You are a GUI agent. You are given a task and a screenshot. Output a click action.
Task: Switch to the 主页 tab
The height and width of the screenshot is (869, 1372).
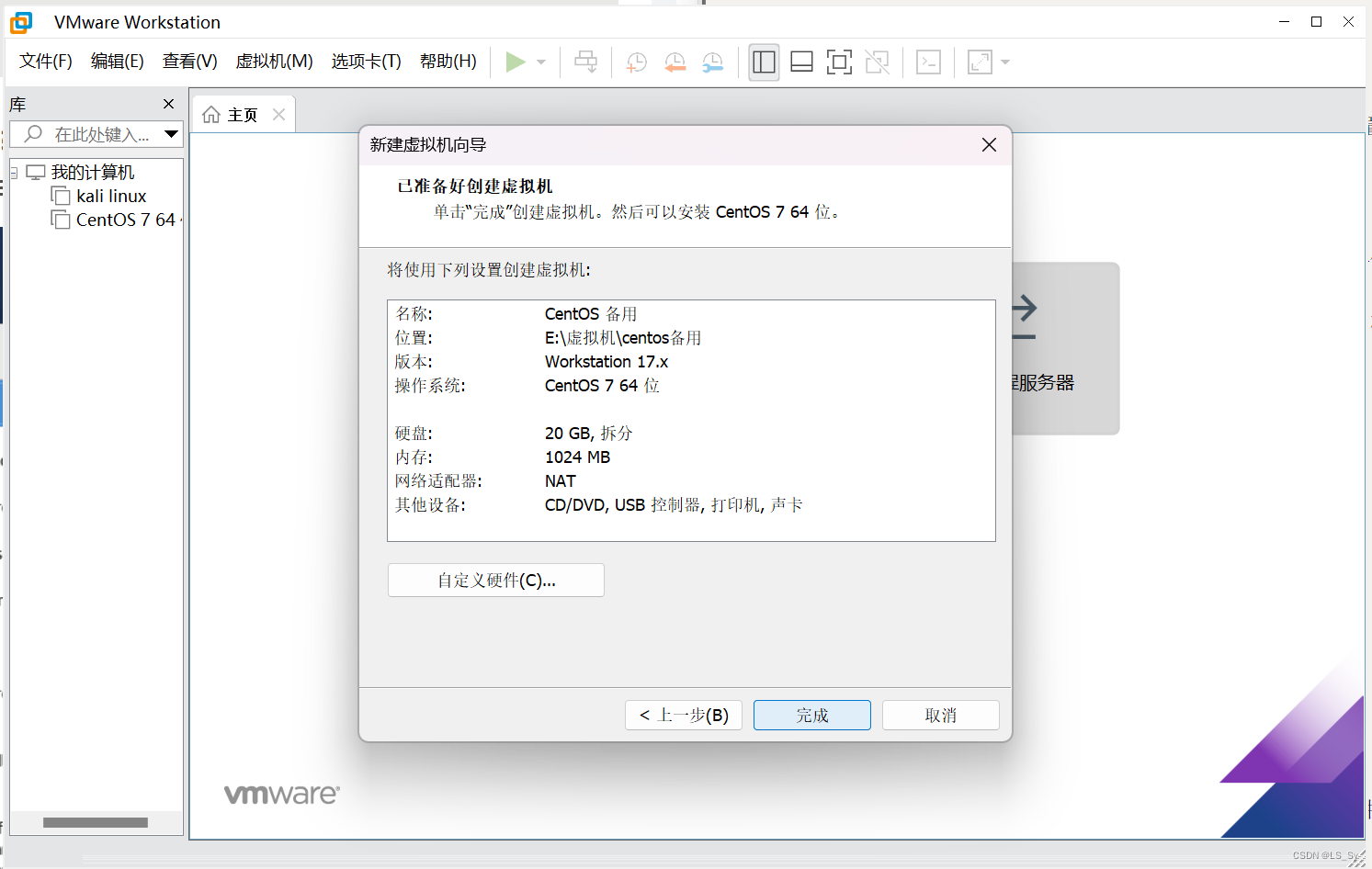pos(243,115)
